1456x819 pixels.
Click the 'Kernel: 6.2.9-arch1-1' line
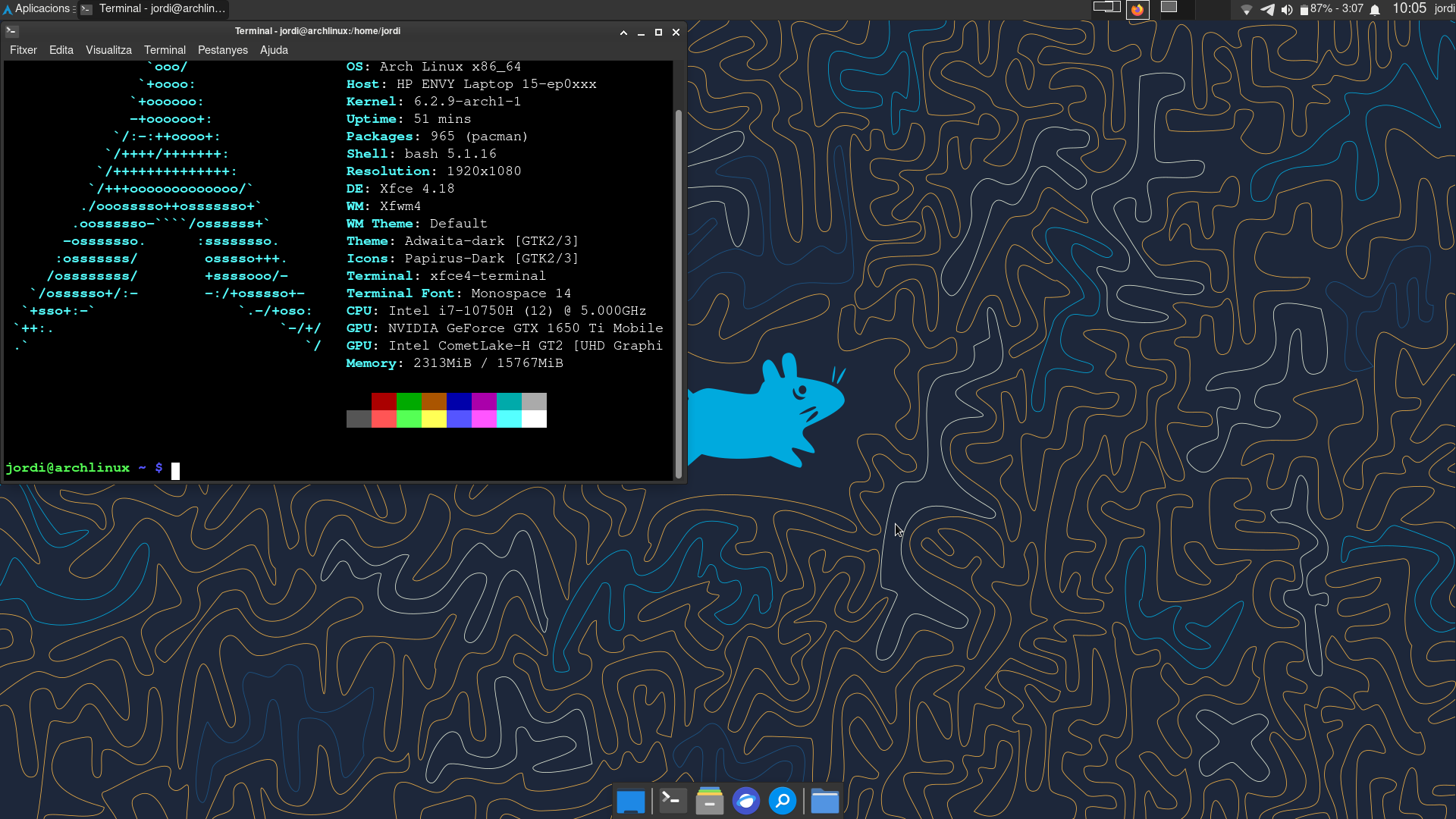click(434, 102)
